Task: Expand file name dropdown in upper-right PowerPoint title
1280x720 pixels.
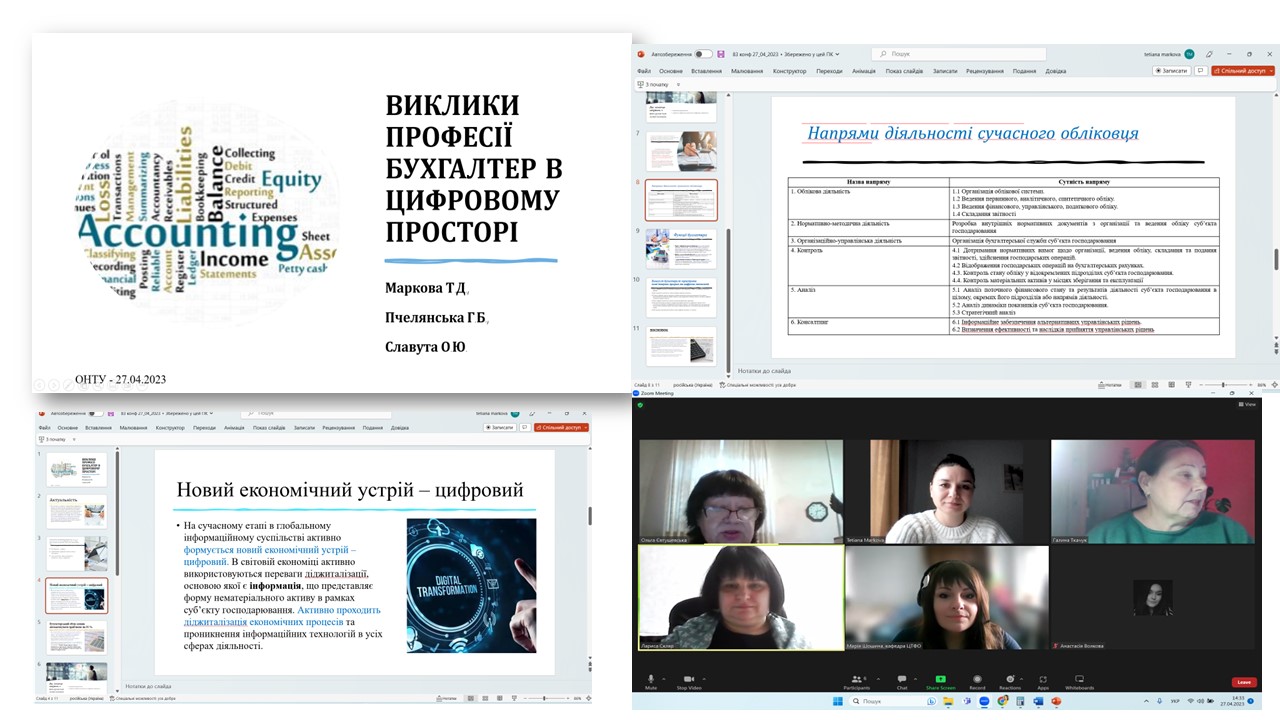Action: [x=838, y=54]
